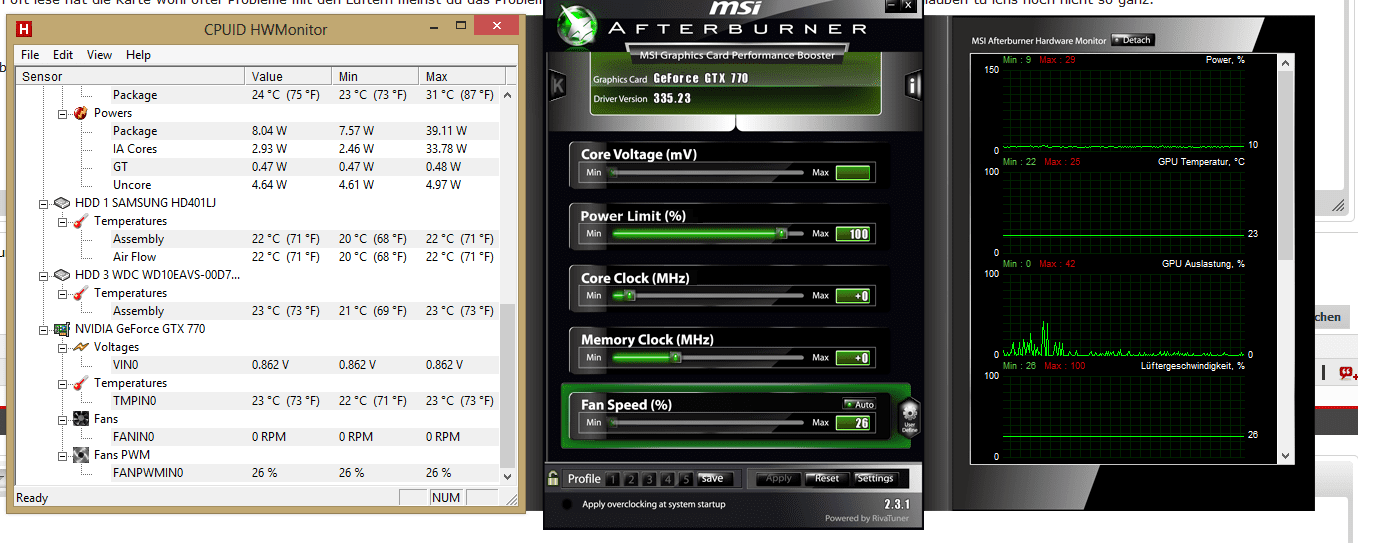
Task: Collapse Temperatures under HDD 3 WDC
Action: coord(62,293)
